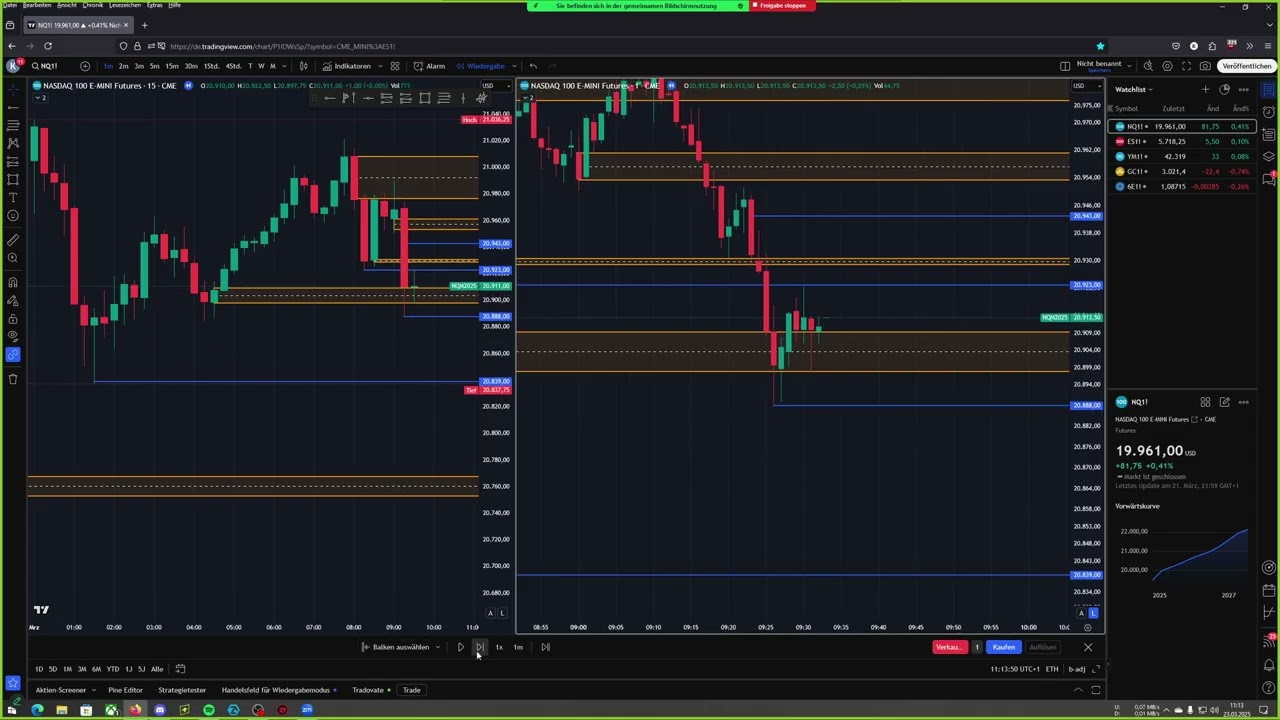Select GC1! in the Watchlist
This screenshot has height=720, width=1280.
(x=1183, y=171)
